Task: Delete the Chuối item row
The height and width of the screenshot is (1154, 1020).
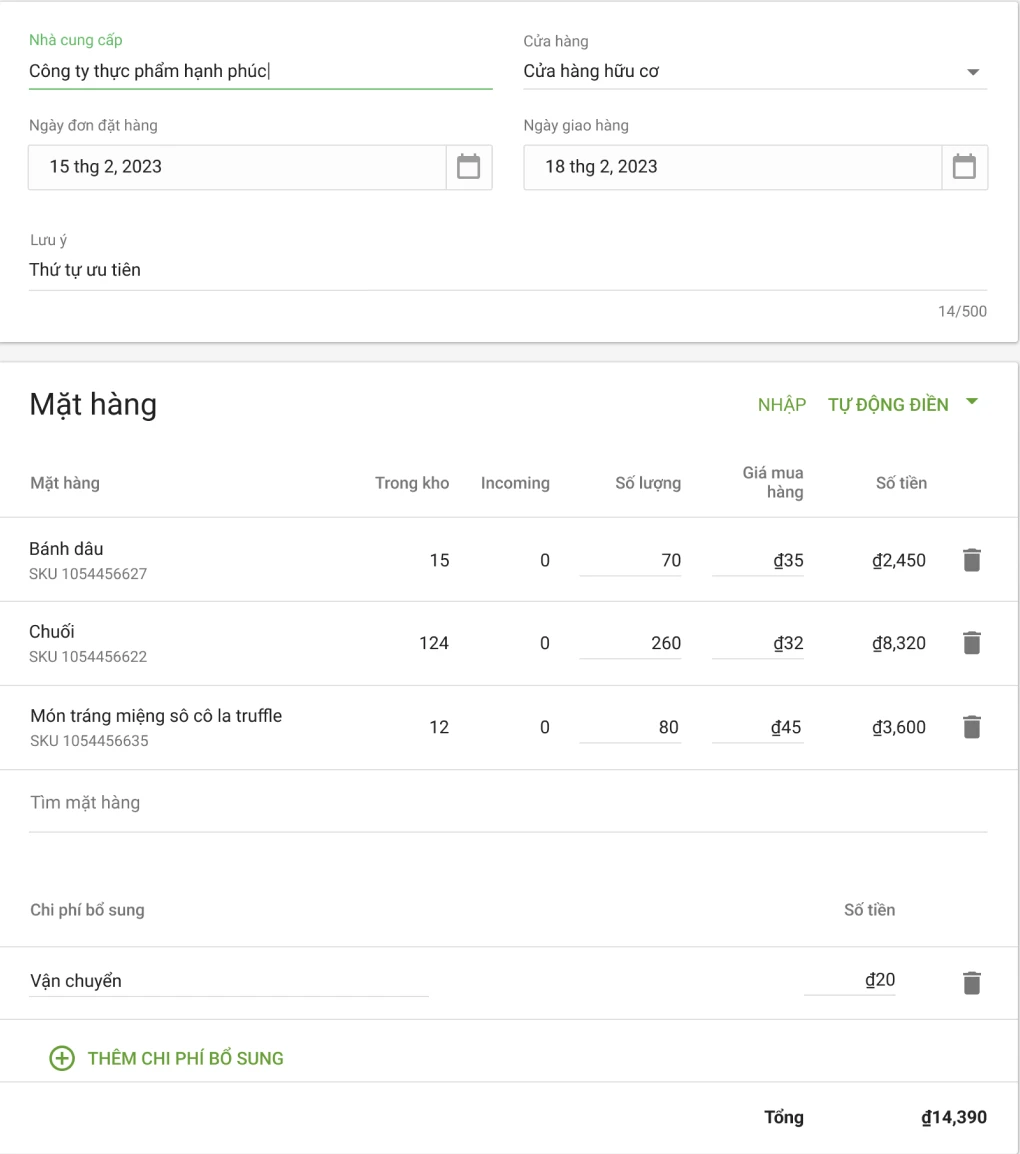Action: click(971, 643)
